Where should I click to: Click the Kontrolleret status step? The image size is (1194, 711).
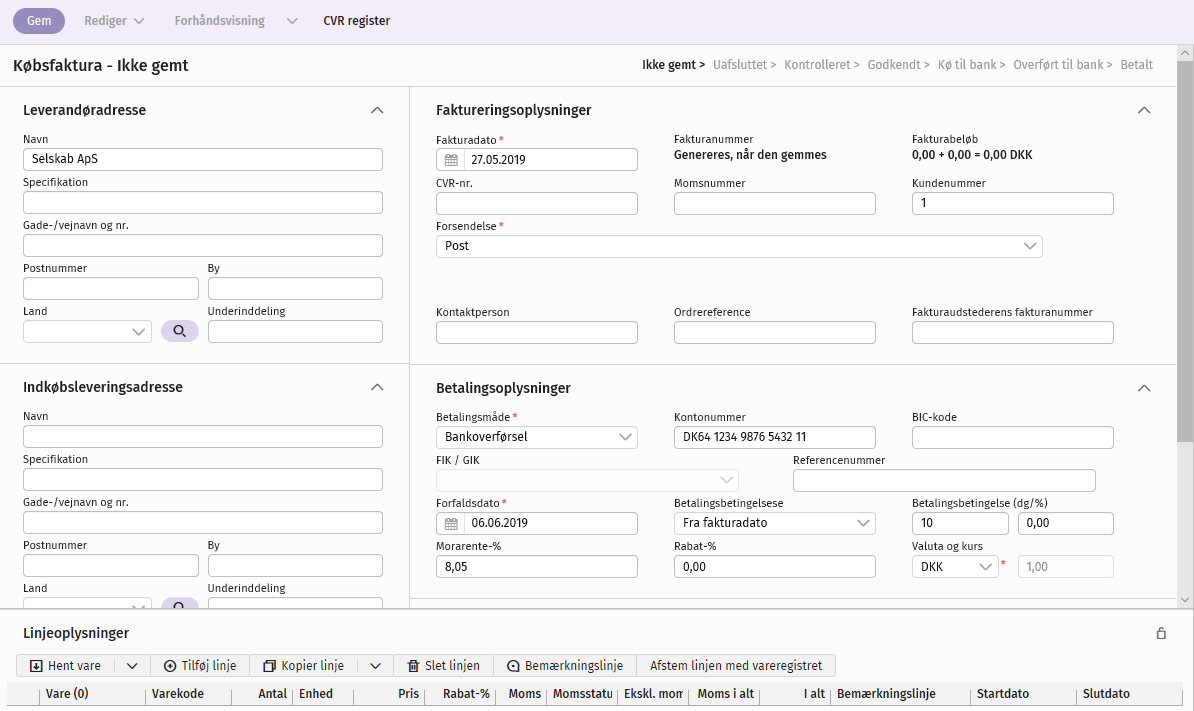tap(817, 65)
